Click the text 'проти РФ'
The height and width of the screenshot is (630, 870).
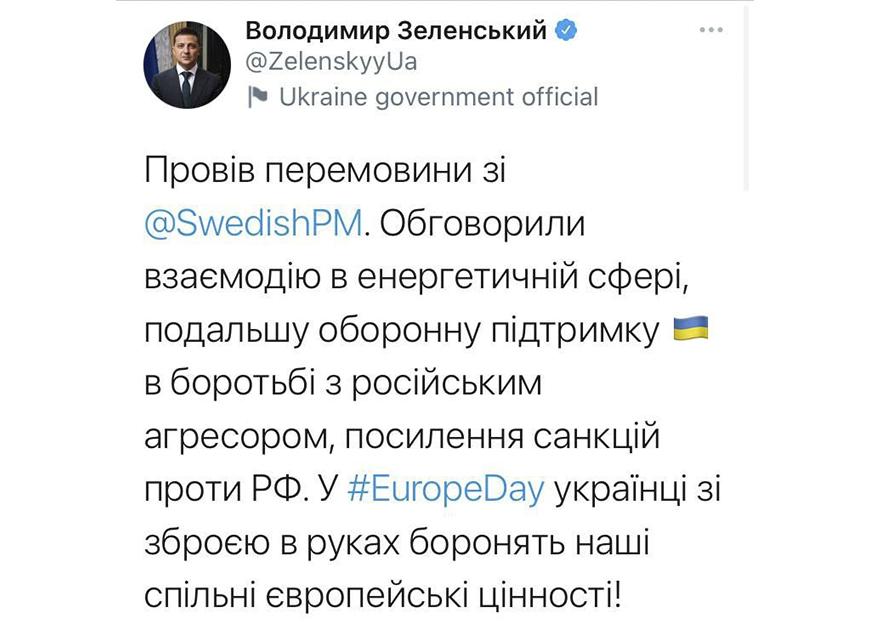tap(222, 491)
